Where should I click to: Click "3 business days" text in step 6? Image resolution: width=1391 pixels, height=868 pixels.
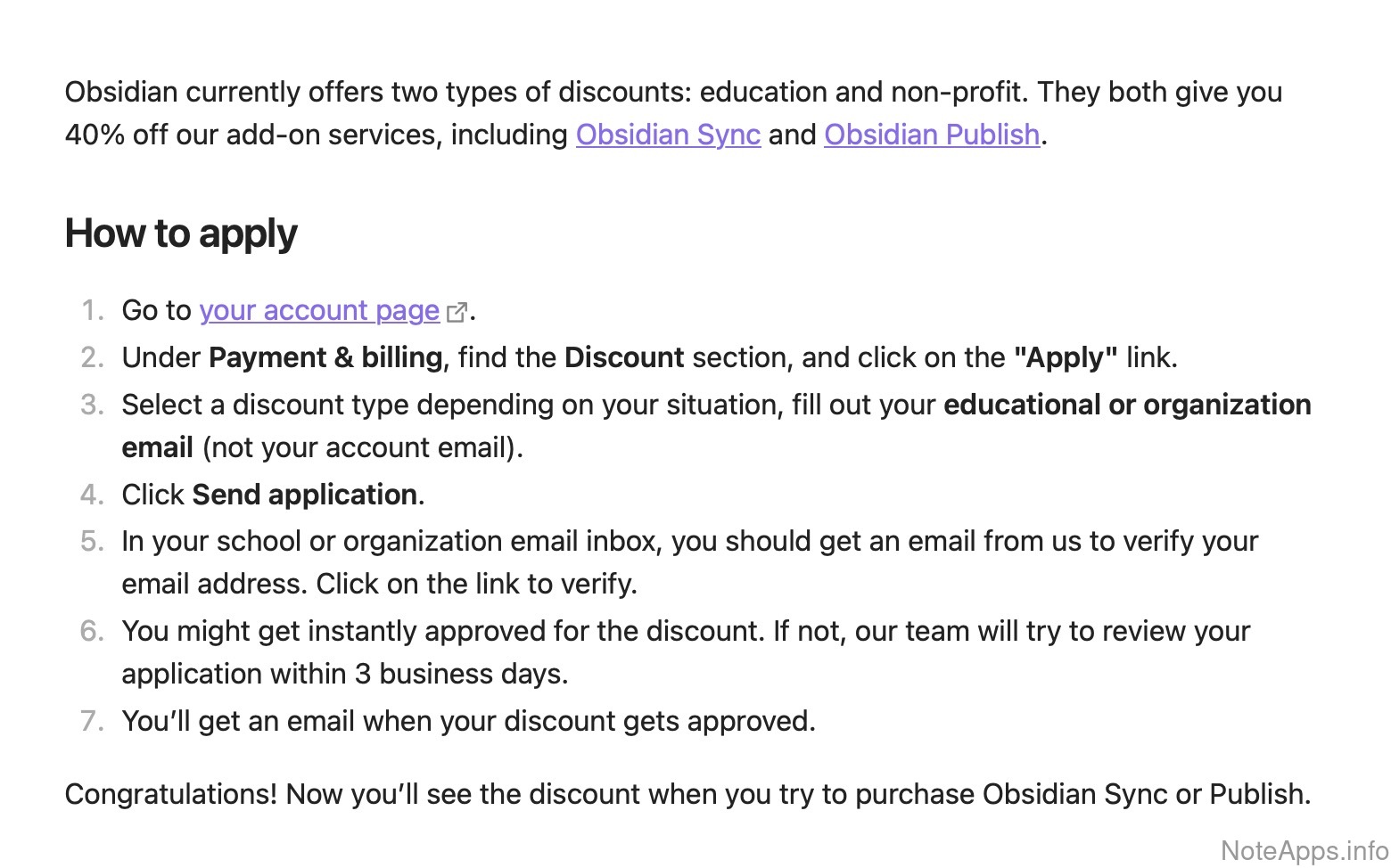[460, 674]
